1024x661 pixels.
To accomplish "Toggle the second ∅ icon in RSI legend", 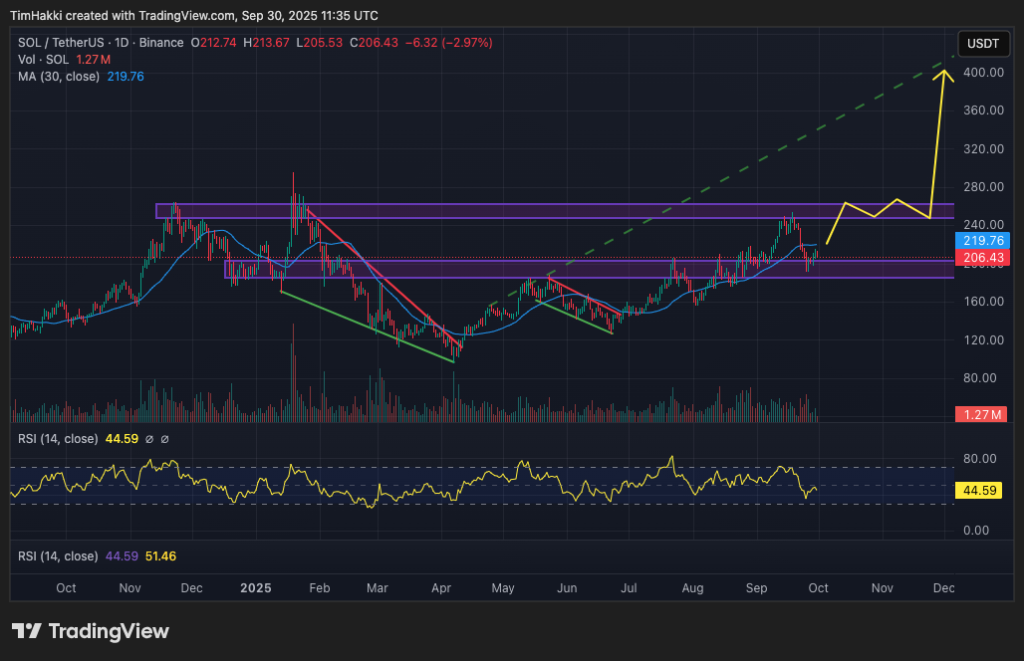I will coord(165,438).
